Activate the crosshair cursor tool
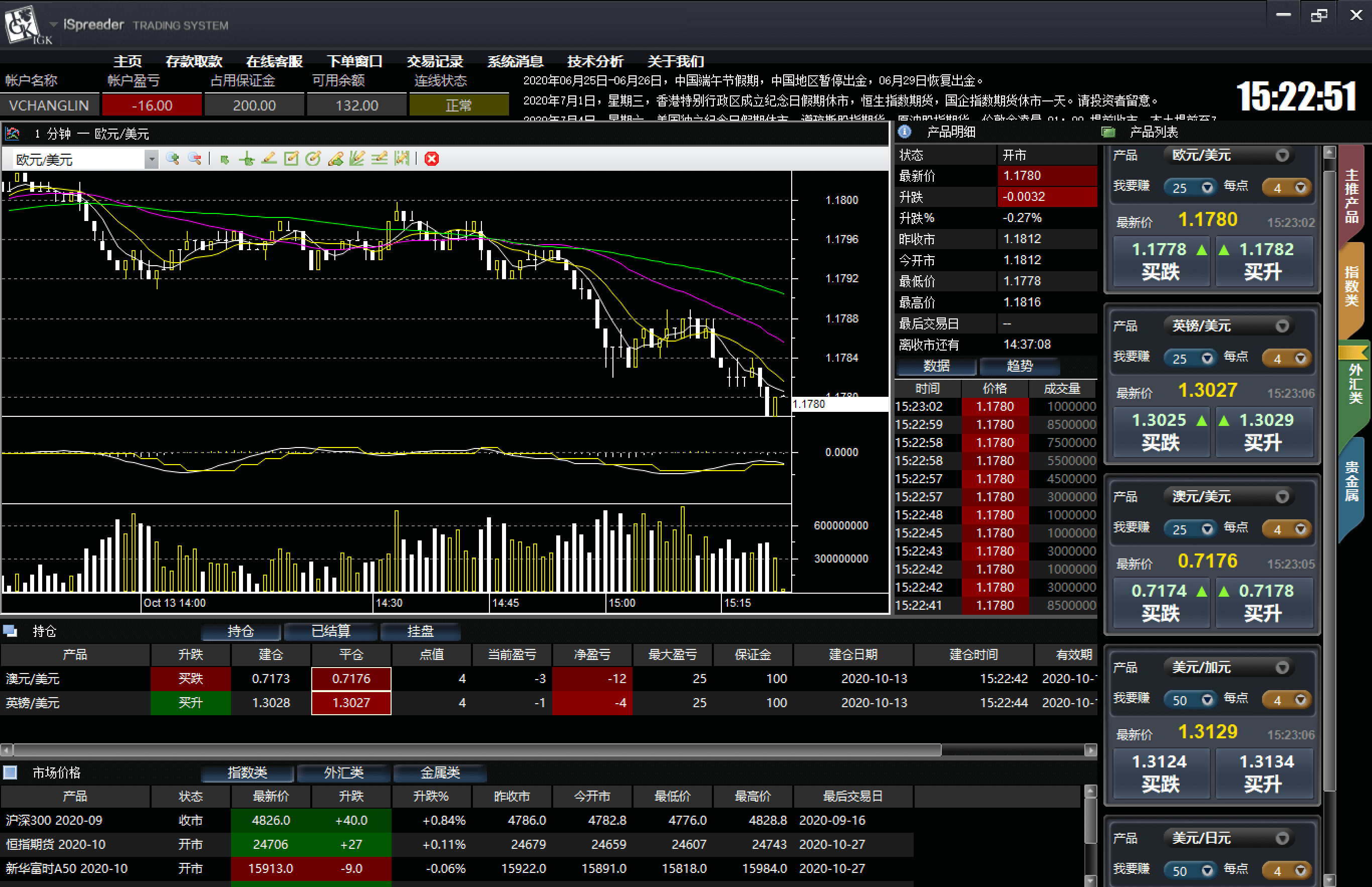Screen dimensions: 1372x887 coord(247,158)
